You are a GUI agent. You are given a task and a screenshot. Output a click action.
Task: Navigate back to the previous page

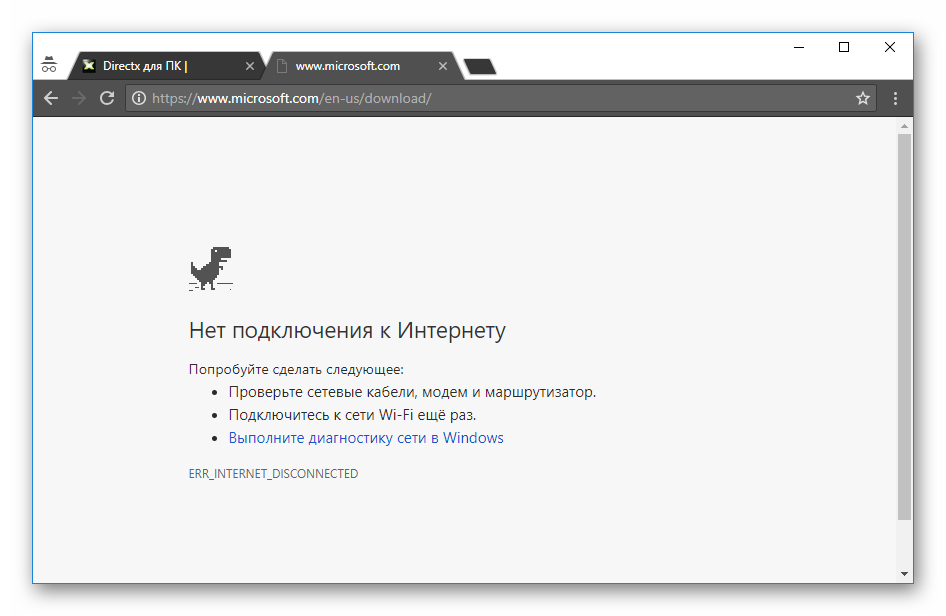click(50, 98)
